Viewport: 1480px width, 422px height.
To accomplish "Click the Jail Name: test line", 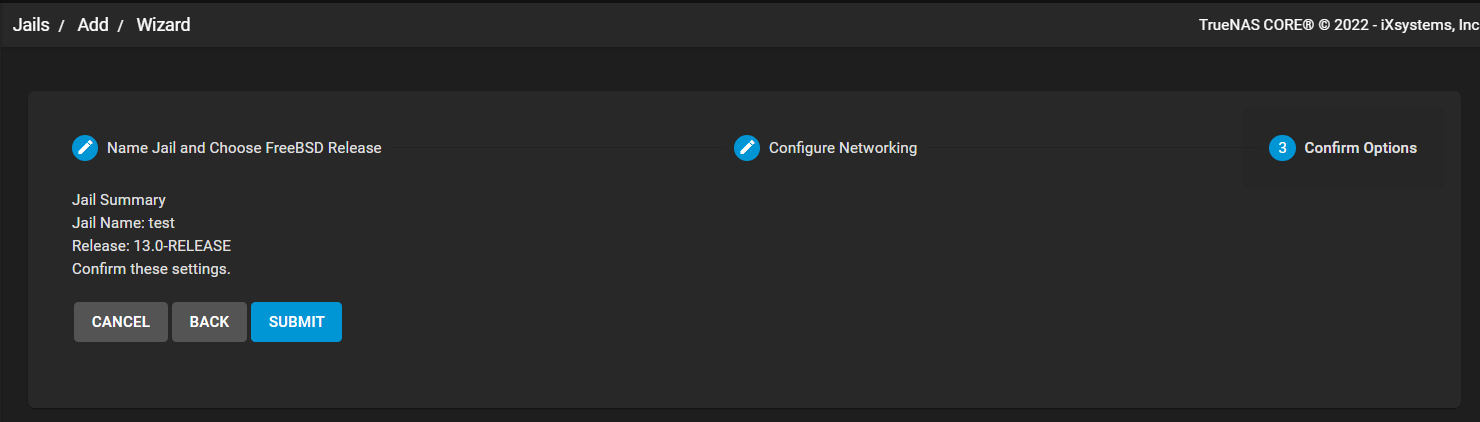I will (x=123, y=223).
